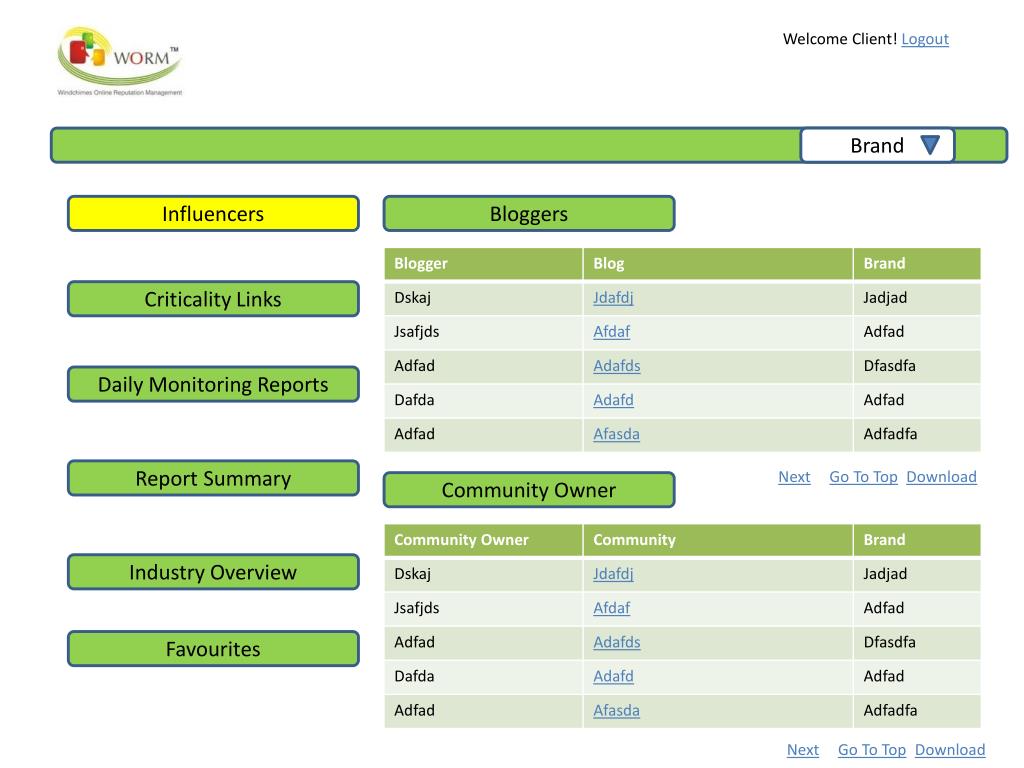Open Criticality Links section
Viewport: 1024px width, 768px height.
213,299
